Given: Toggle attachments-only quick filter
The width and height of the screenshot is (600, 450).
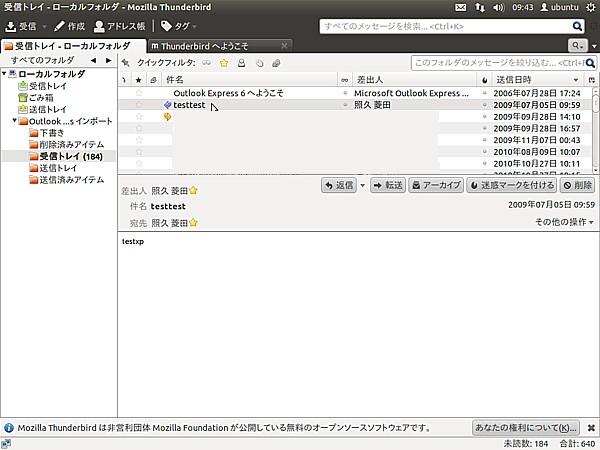Looking at the screenshot, I should pos(276,63).
